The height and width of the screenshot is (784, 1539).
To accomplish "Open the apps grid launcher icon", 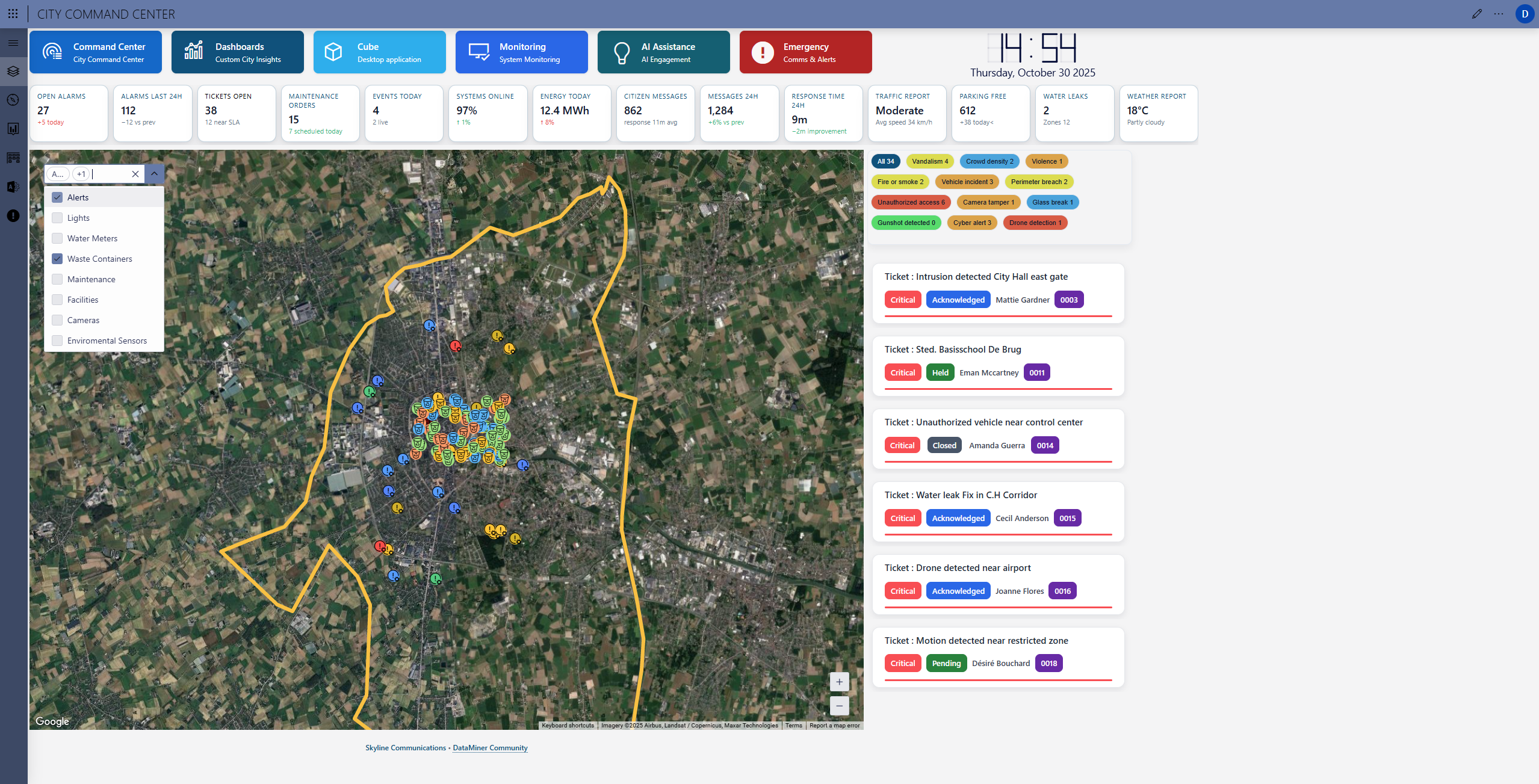I will [13, 13].
